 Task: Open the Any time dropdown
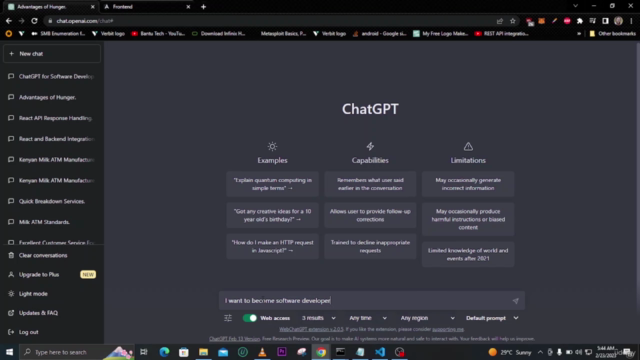click(x=367, y=318)
